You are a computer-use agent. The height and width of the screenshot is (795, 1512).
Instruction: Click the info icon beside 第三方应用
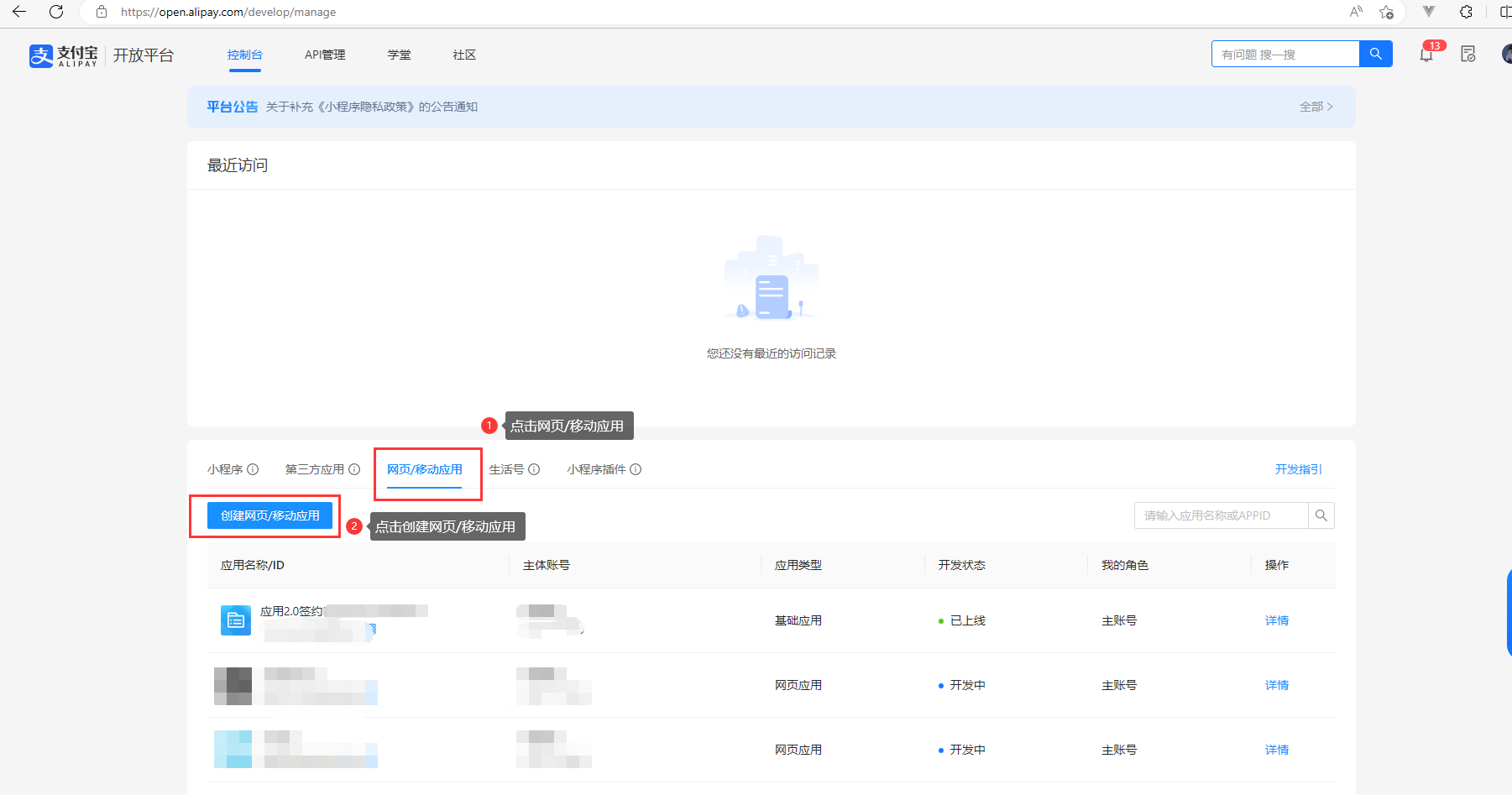pos(354,469)
